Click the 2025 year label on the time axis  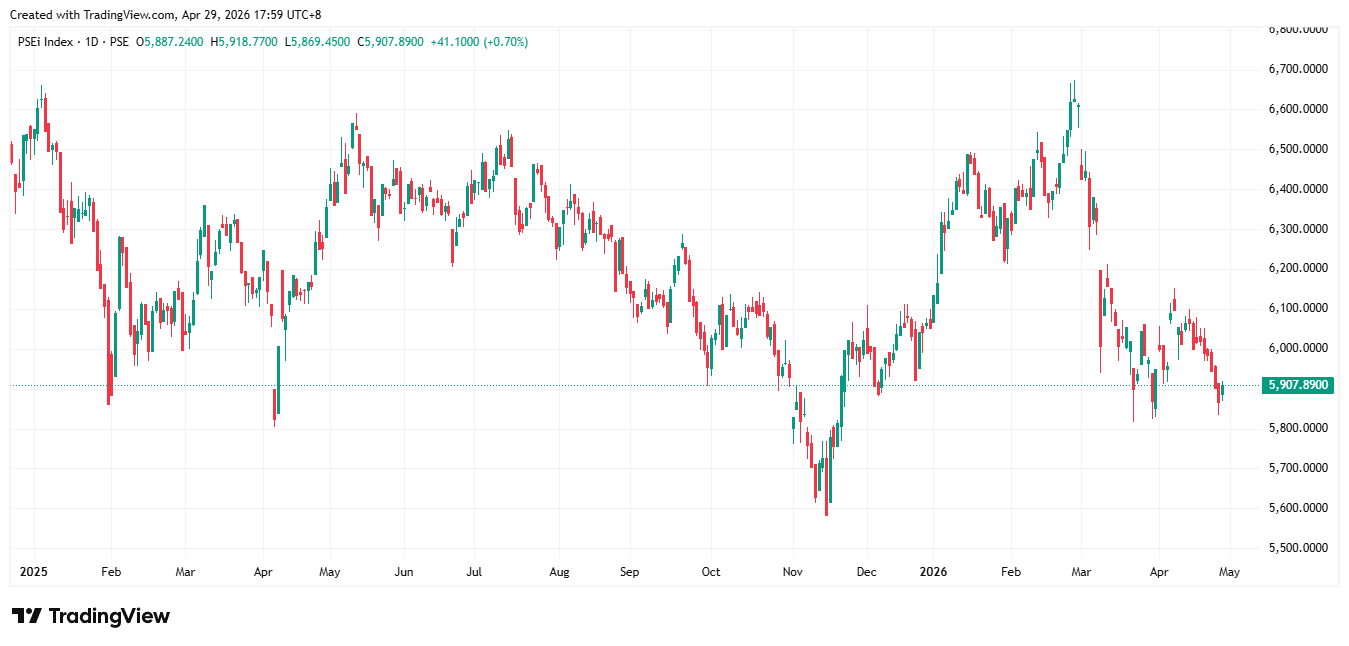coord(33,573)
